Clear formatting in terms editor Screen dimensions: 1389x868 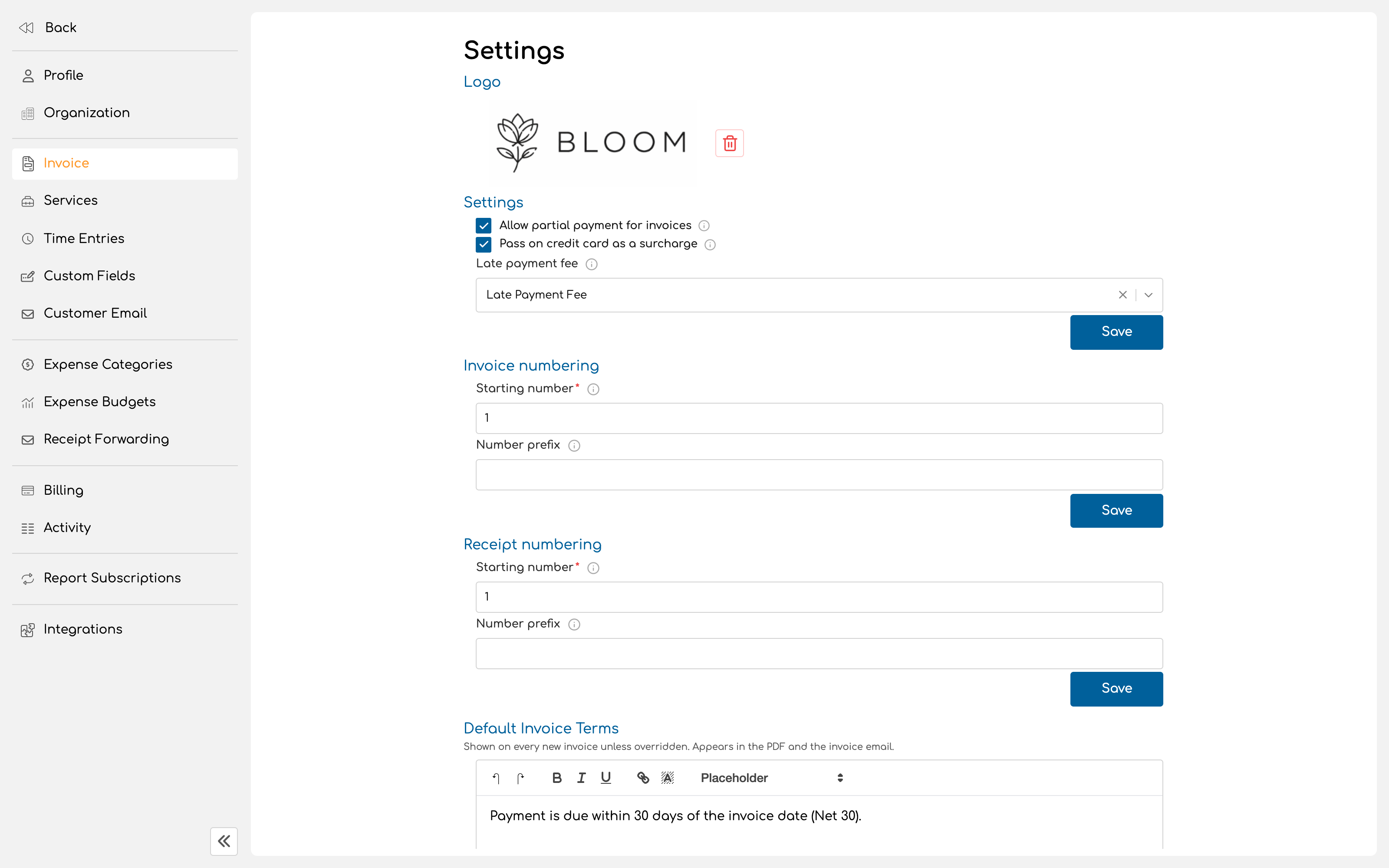coord(667,778)
